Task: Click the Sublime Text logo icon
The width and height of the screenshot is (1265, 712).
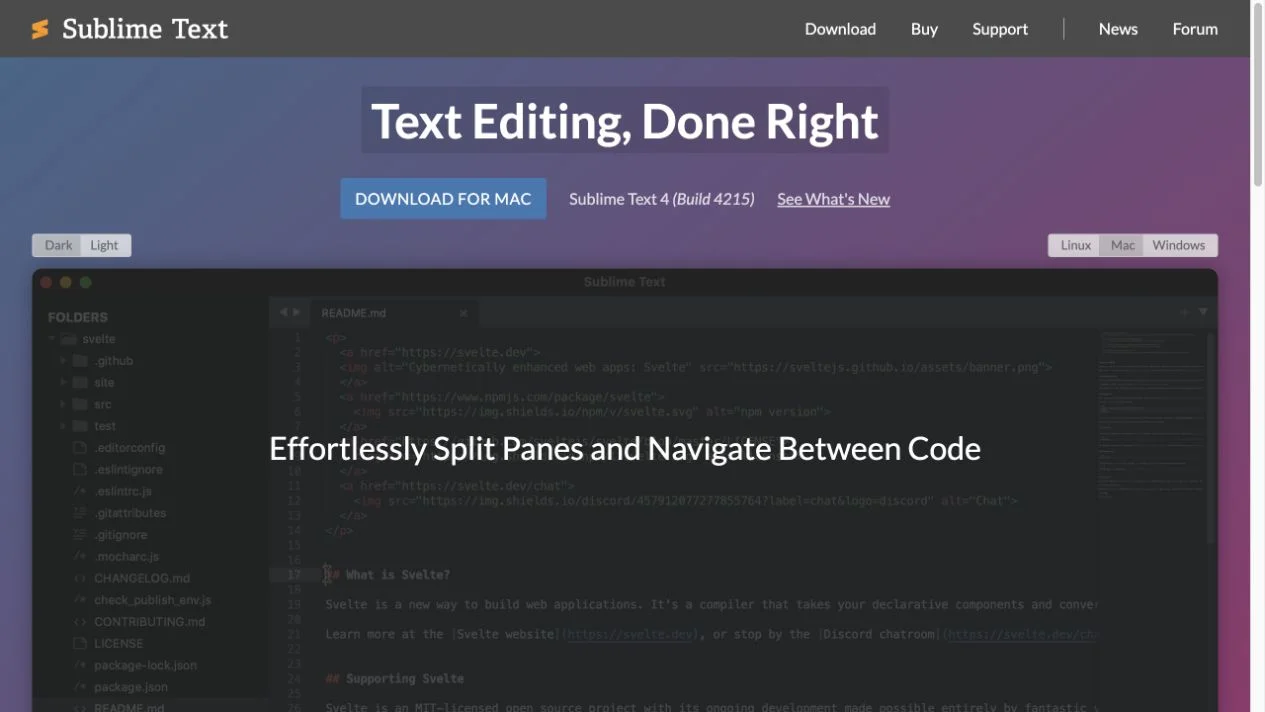Action: 40,29
